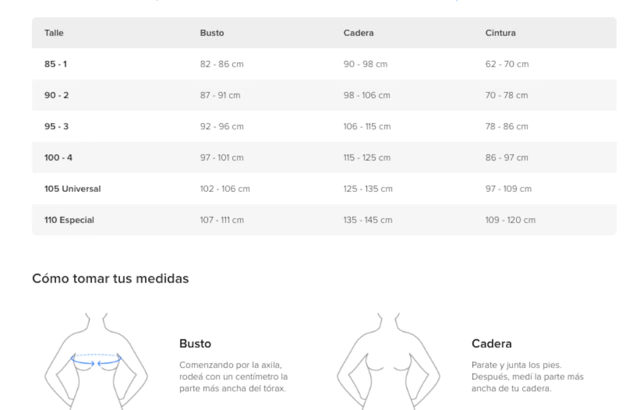Click the 105 Universal size label
Image resolution: width=640 pixels, height=410 pixels.
tap(72, 188)
